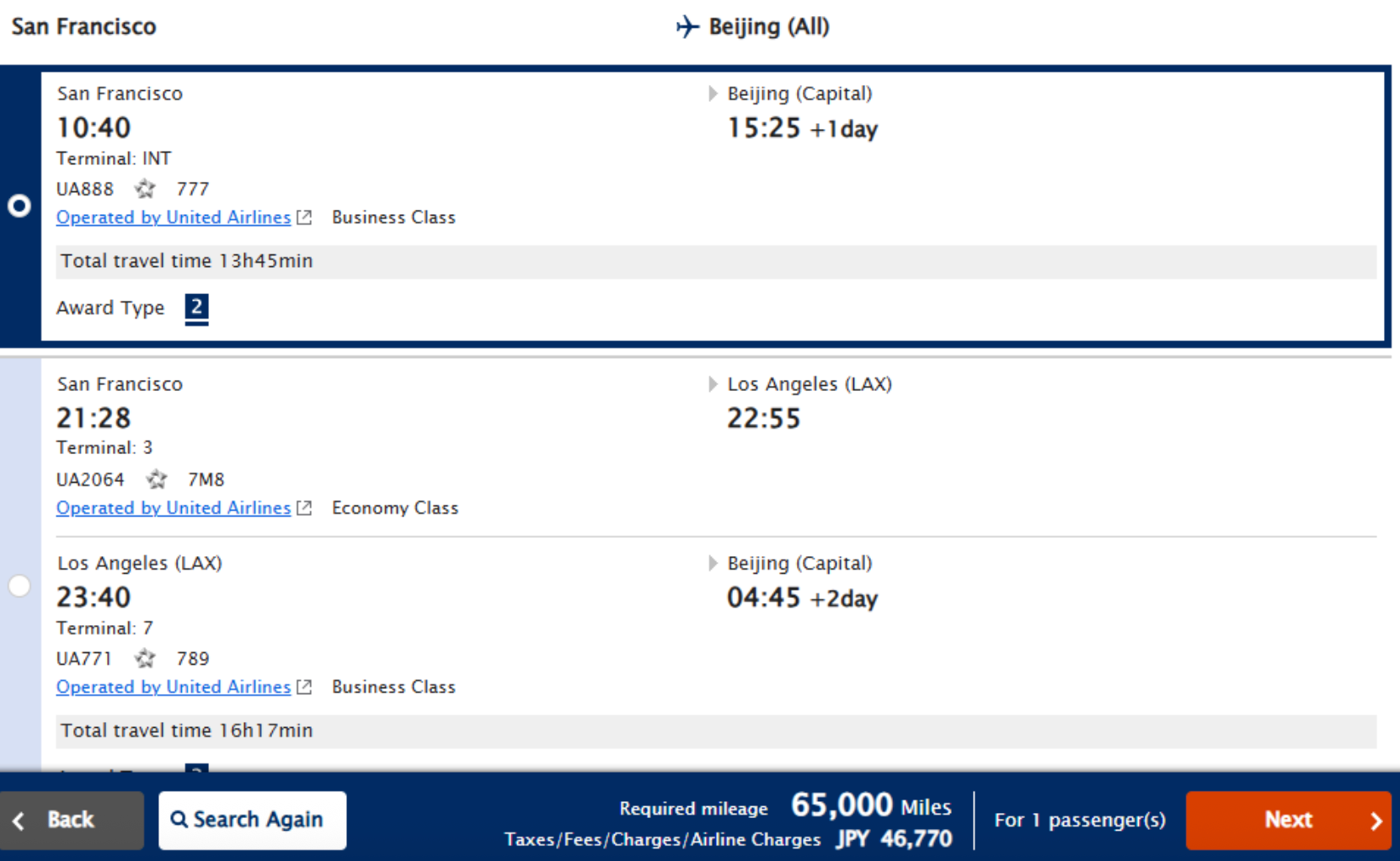This screenshot has width=1400, height=861.
Task: Click arrow before Beijing (Capital) 04:45 arrival
Action: [713, 563]
